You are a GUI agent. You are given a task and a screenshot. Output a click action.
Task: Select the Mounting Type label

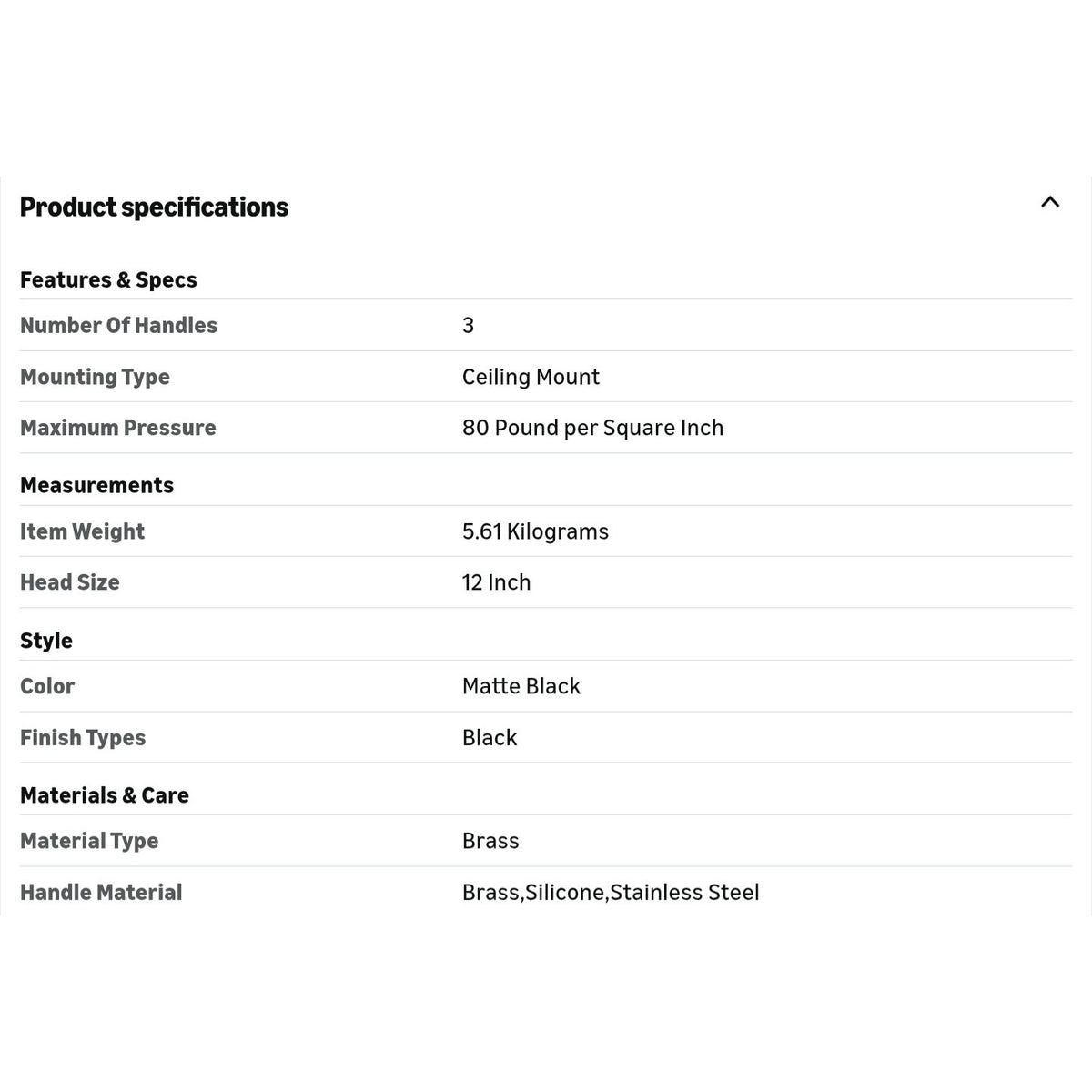(x=95, y=377)
